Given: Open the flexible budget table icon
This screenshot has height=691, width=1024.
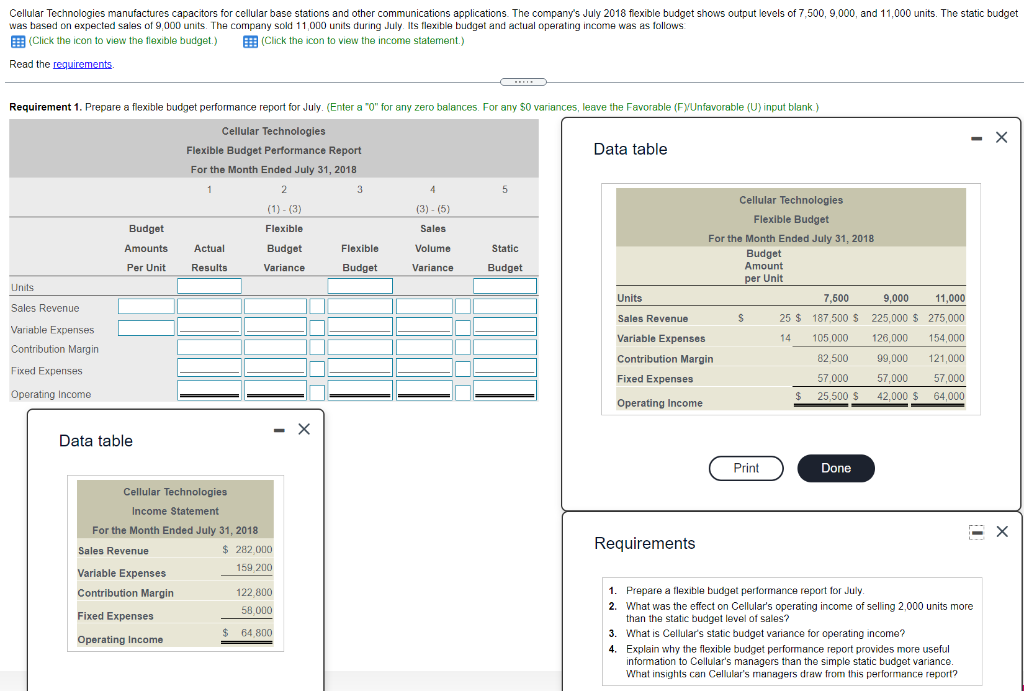Looking at the screenshot, I should 18,41.
